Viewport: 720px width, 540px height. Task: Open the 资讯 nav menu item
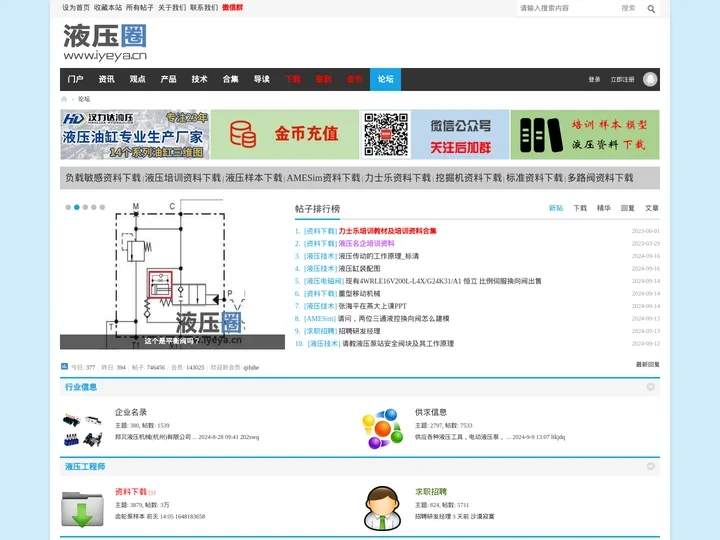[x=107, y=79]
